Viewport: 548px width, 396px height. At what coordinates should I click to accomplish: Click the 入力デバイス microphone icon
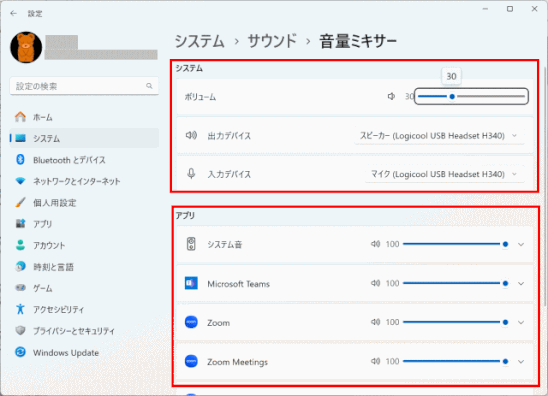[x=191, y=174]
